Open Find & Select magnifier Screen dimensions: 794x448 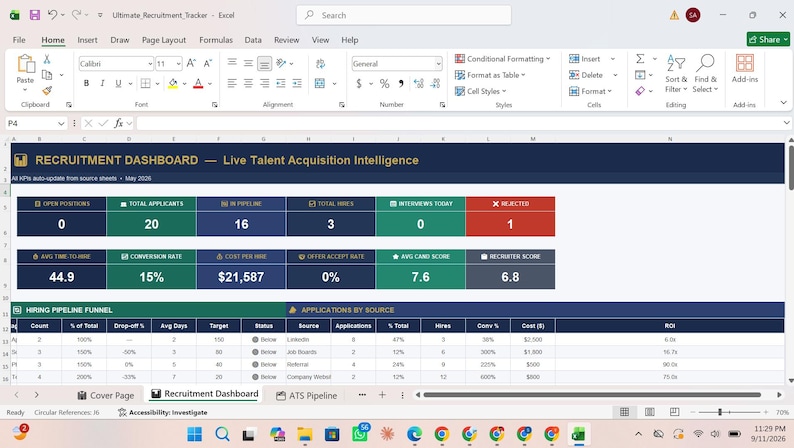(705, 73)
